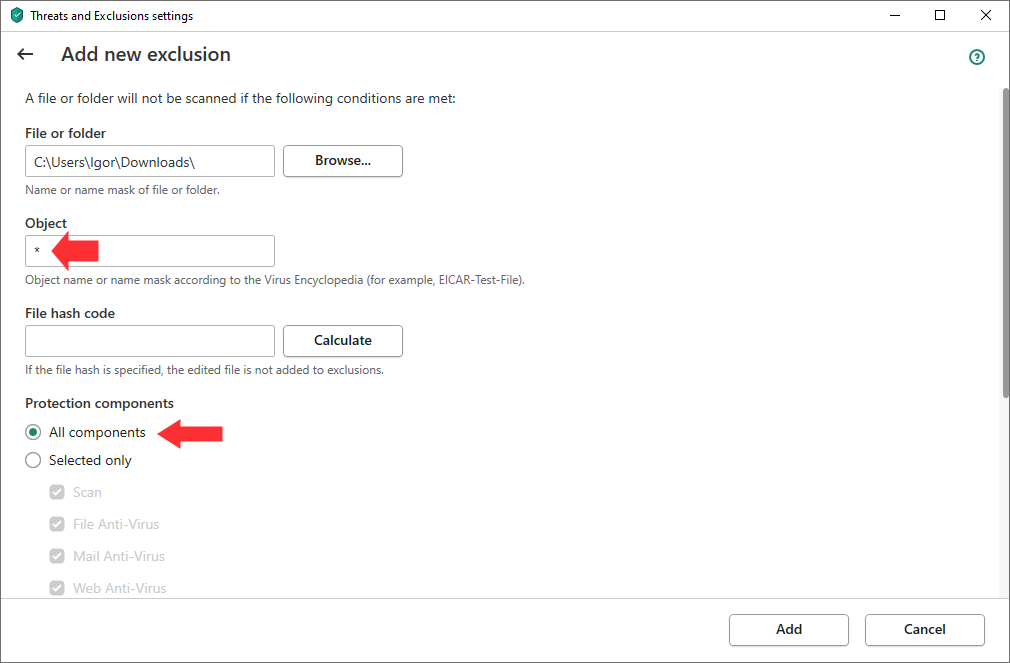Viewport: 1010px width, 663px height.
Task: Click the 'Name or name mask of file or folder.' hint
Action: click(122, 190)
